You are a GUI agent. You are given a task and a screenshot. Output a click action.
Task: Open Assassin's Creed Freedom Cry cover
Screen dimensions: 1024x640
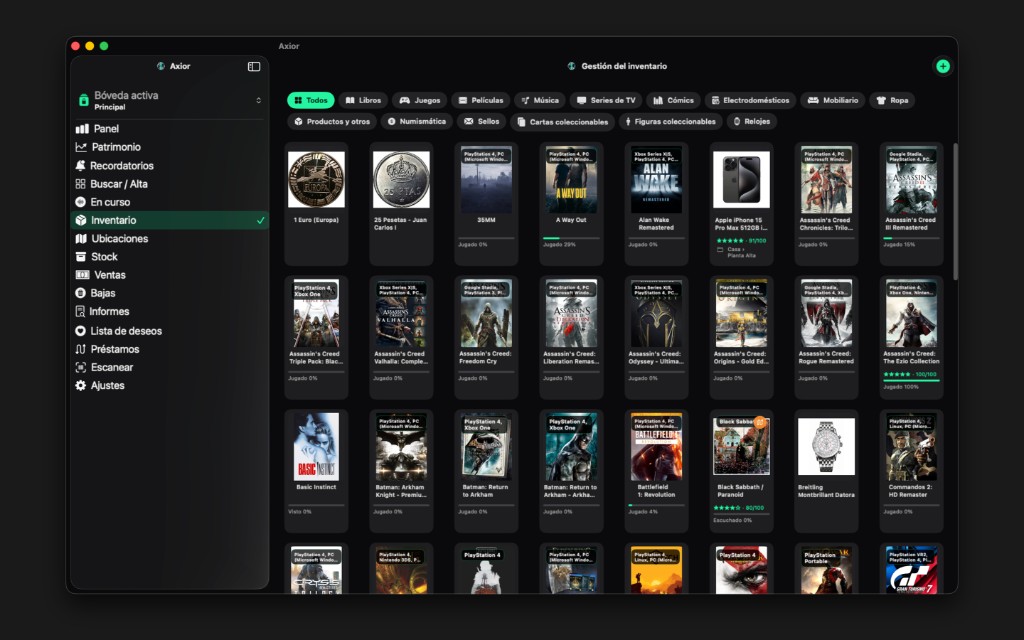coord(486,313)
